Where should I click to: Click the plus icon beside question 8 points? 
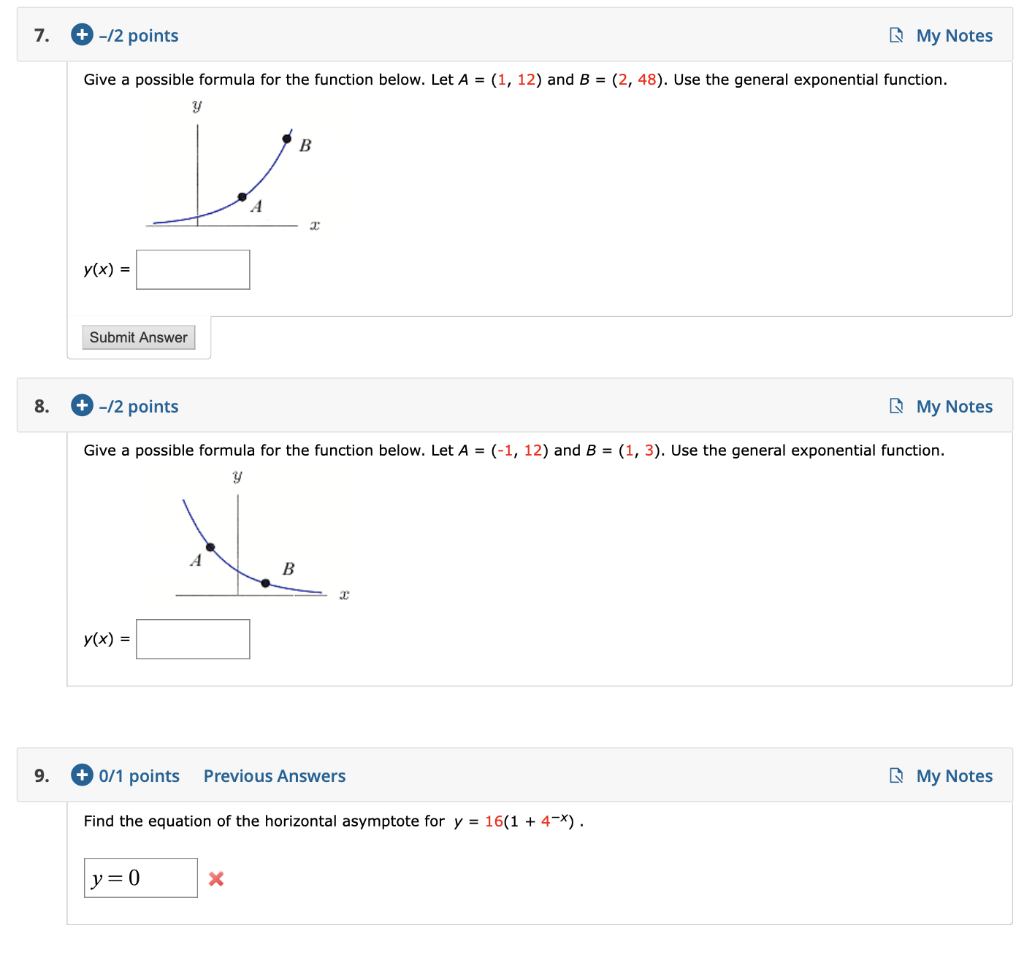point(81,406)
